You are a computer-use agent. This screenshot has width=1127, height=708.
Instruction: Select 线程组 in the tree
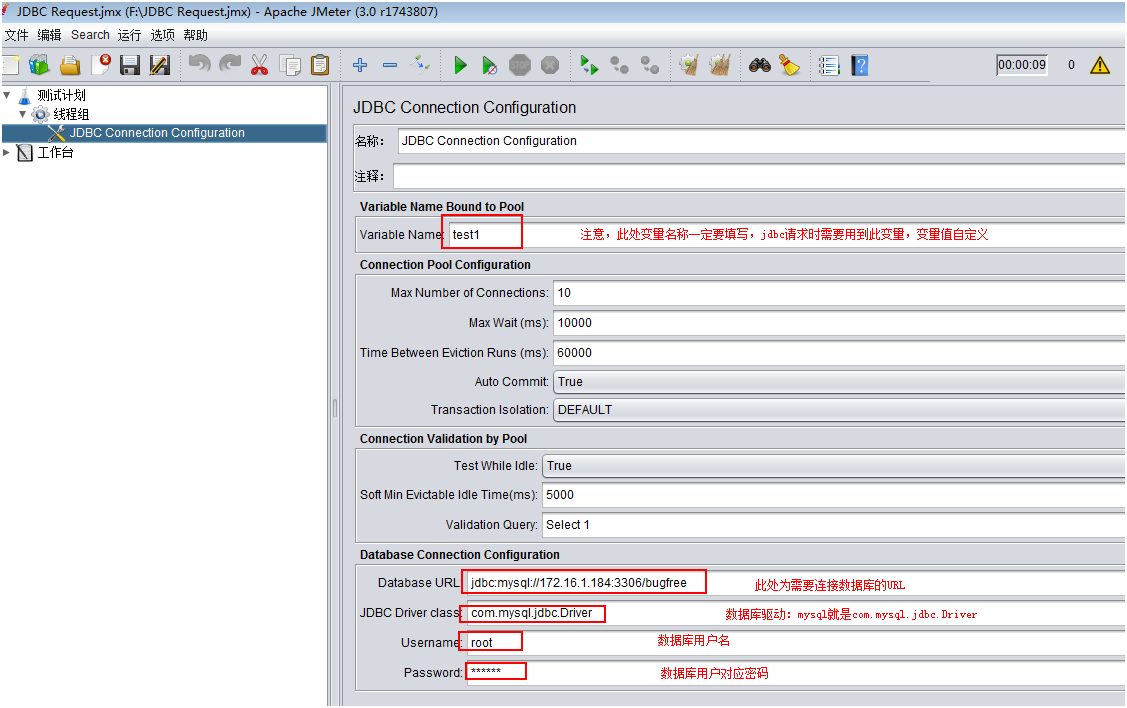(71, 115)
